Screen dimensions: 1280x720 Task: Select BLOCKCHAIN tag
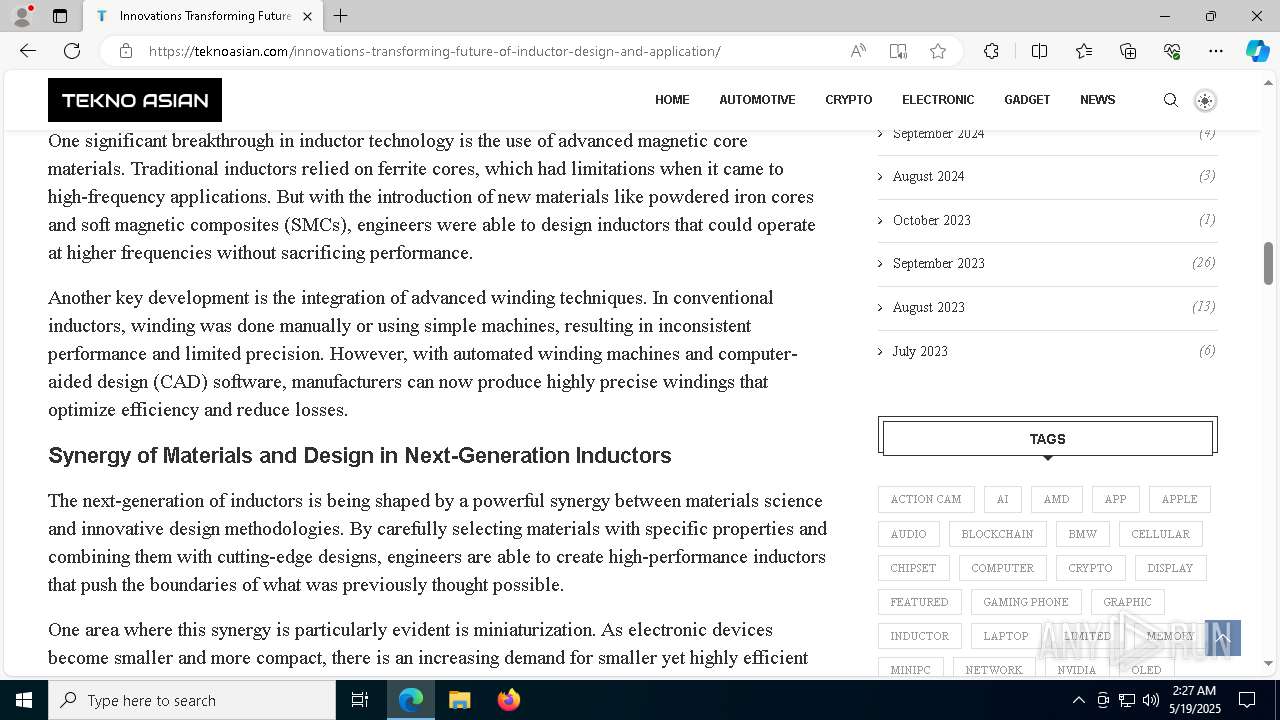pyautogui.click(x=997, y=534)
